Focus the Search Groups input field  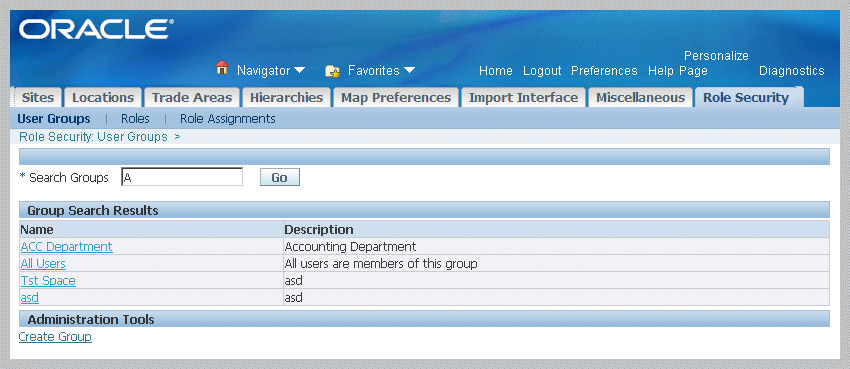coord(182,177)
